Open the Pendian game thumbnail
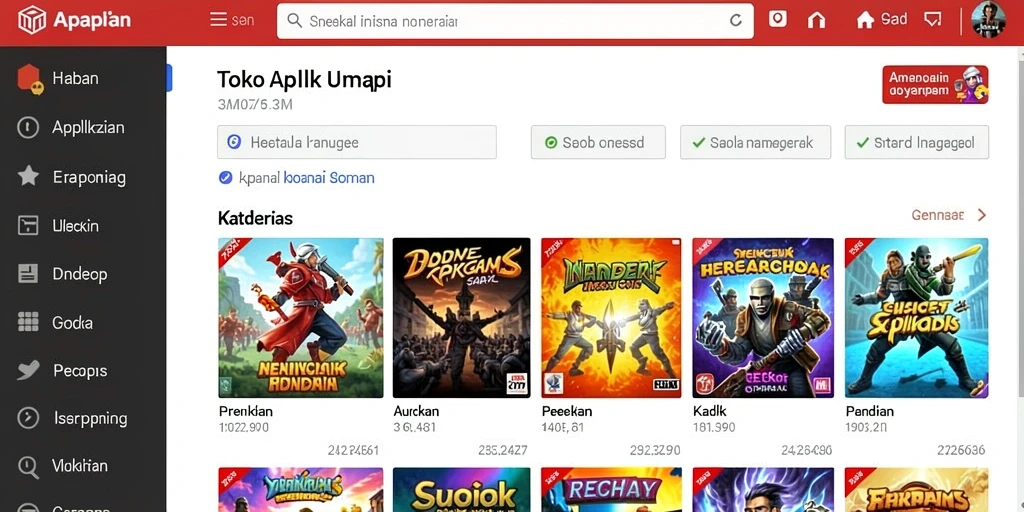This screenshot has width=1024, height=512. [916, 318]
